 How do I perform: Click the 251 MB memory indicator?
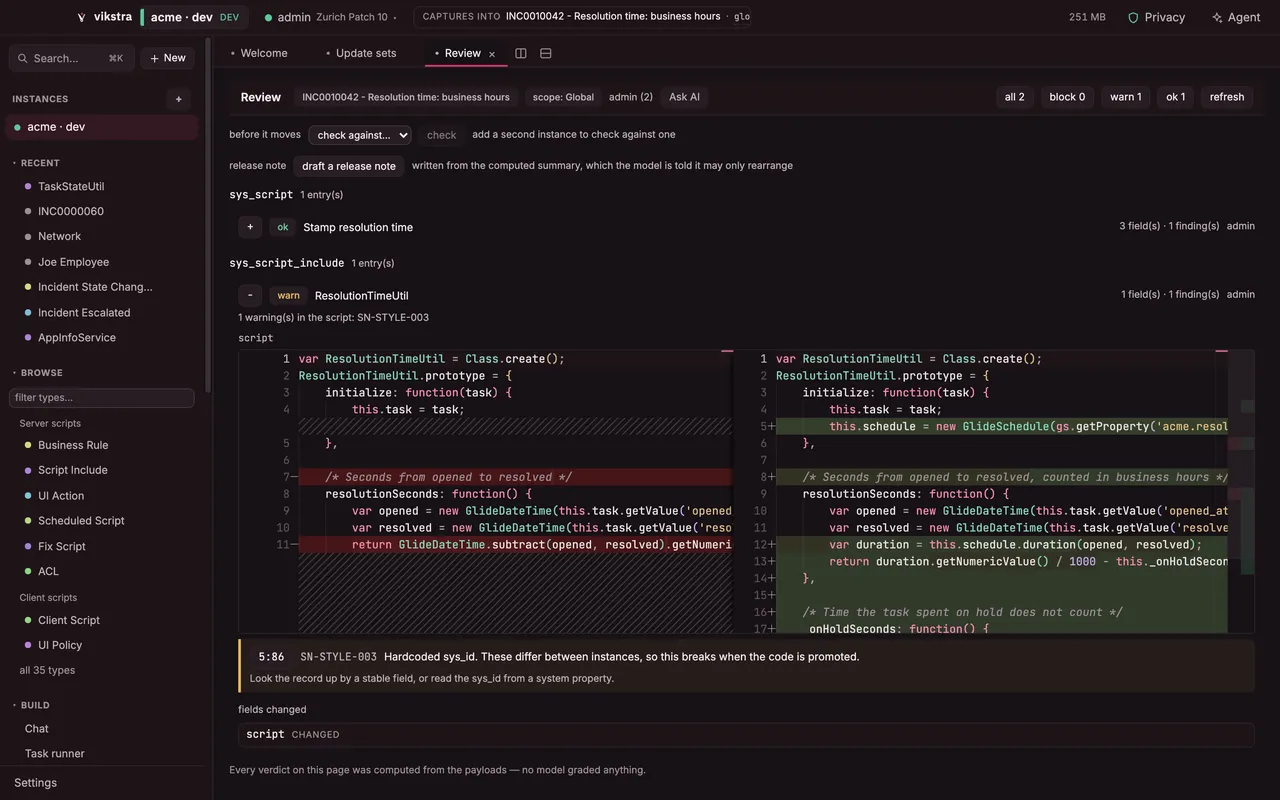tap(1087, 17)
